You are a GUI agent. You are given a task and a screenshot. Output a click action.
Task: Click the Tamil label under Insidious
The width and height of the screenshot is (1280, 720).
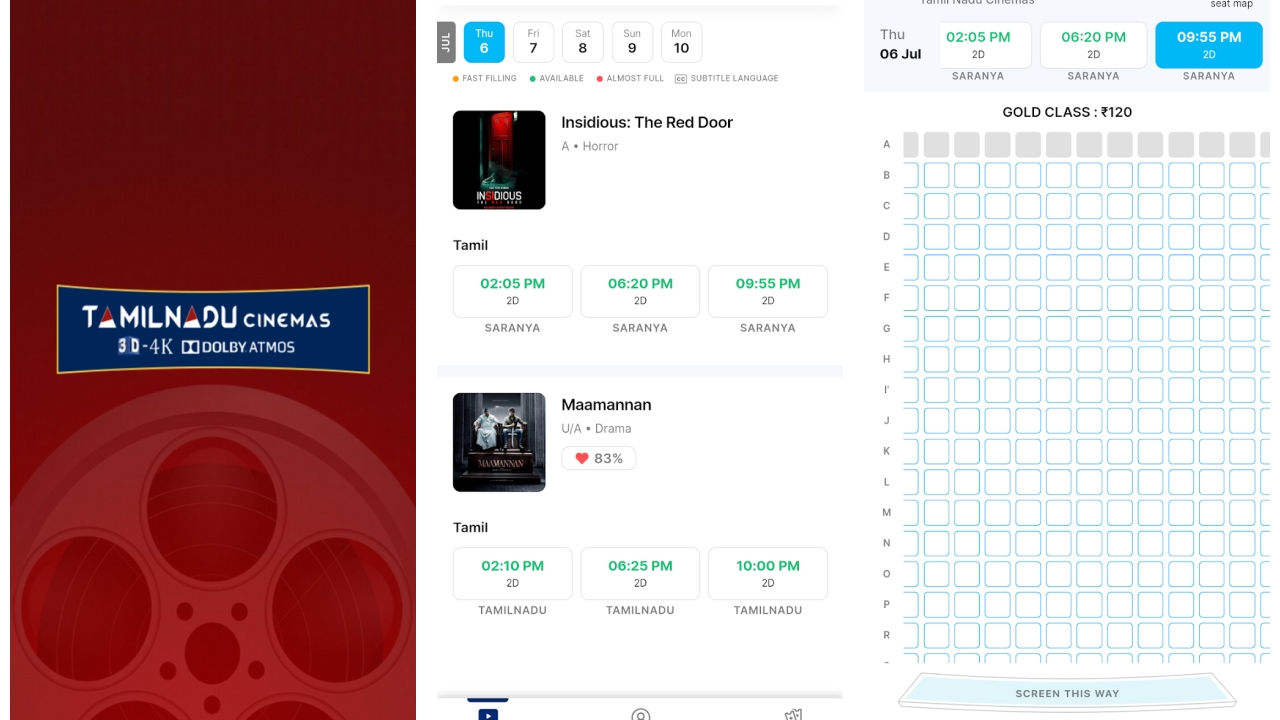coord(471,245)
